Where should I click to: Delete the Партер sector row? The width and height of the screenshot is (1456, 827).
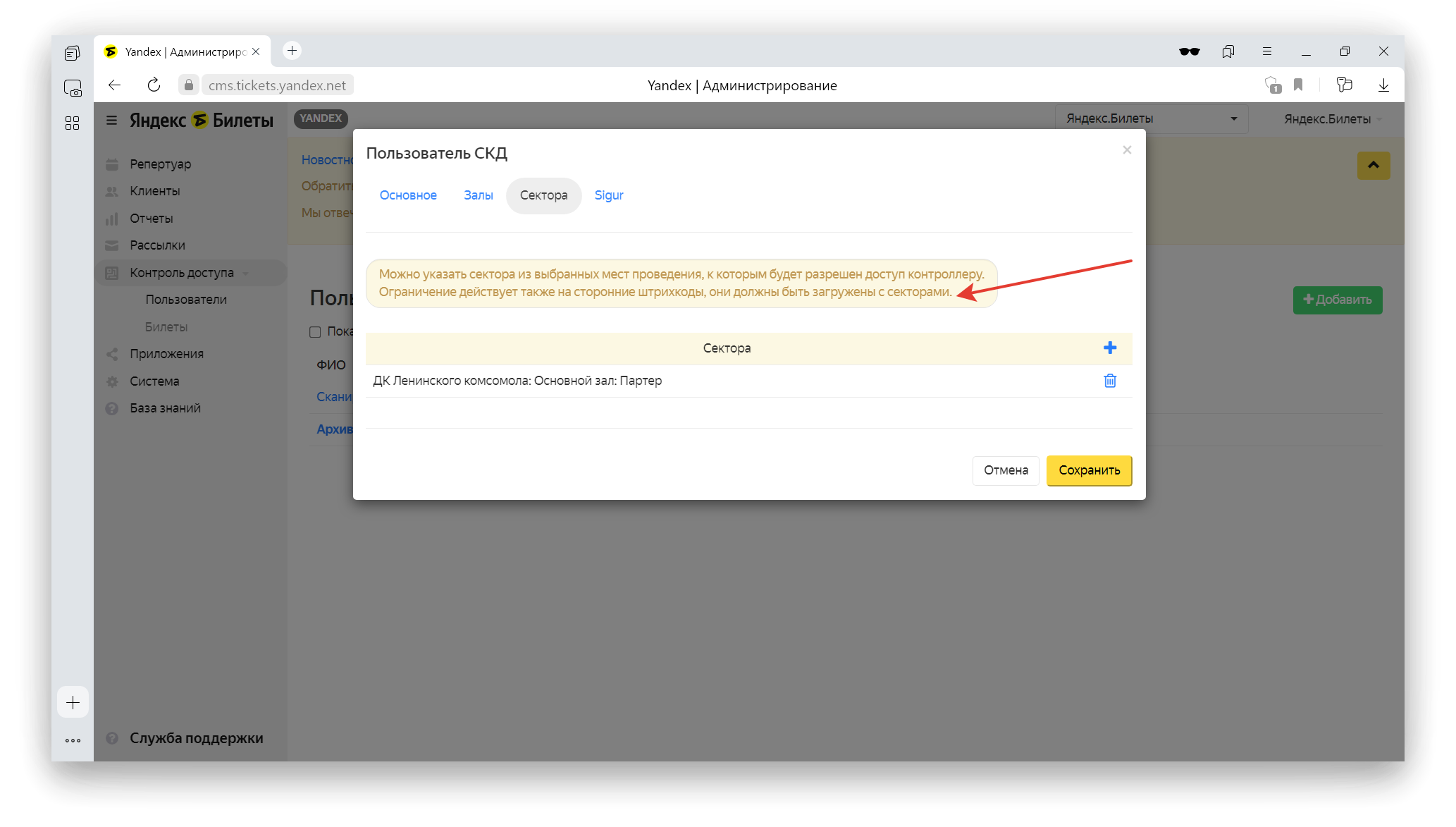1110,381
